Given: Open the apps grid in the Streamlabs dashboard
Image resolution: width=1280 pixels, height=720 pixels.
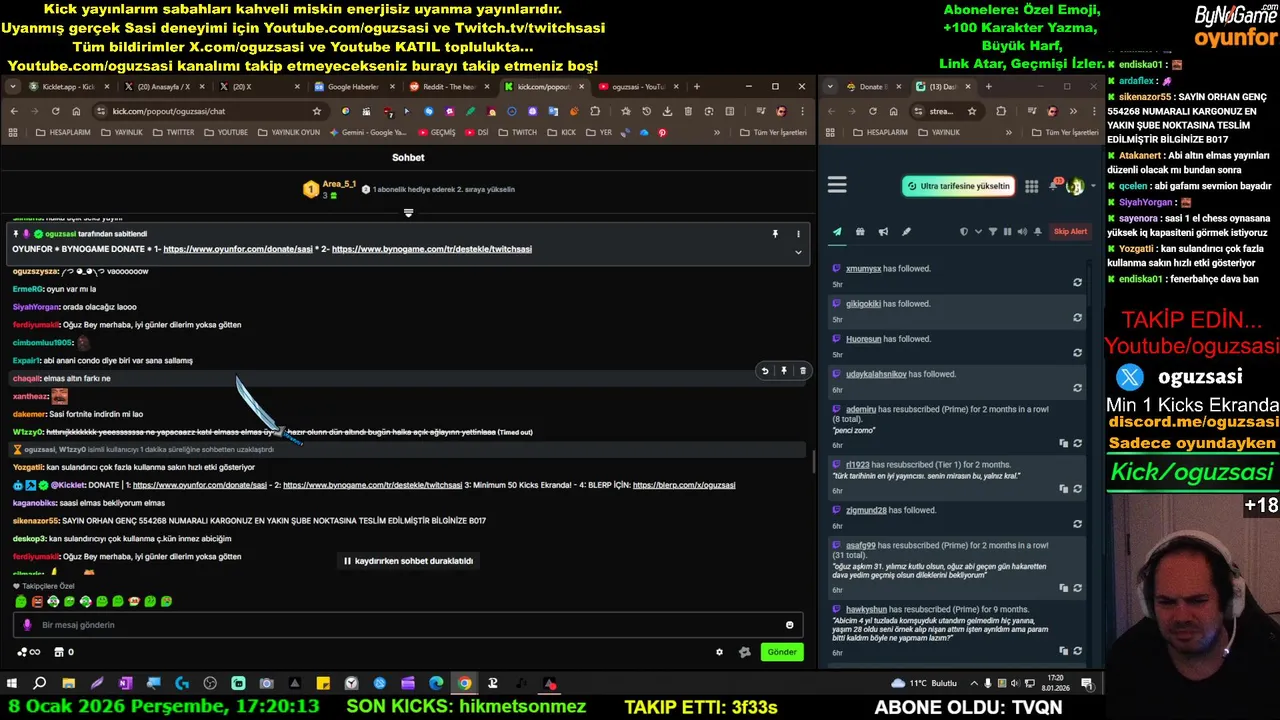Looking at the screenshot, I should pyautogui.click(x=1031, y=186).
